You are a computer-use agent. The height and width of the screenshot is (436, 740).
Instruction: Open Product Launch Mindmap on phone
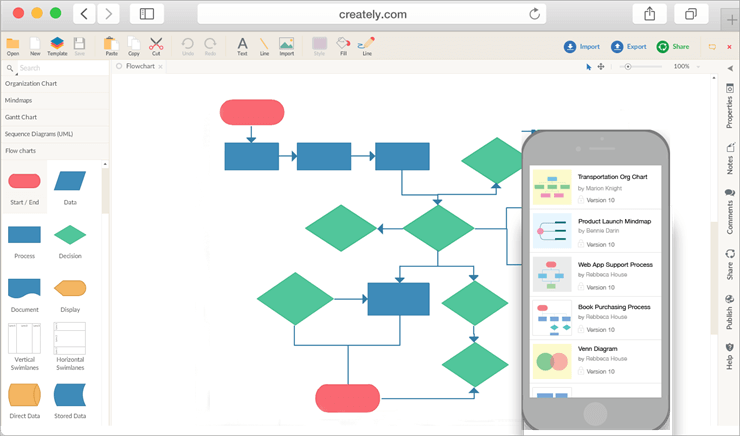pyautogui.click(x=596, y=231)
